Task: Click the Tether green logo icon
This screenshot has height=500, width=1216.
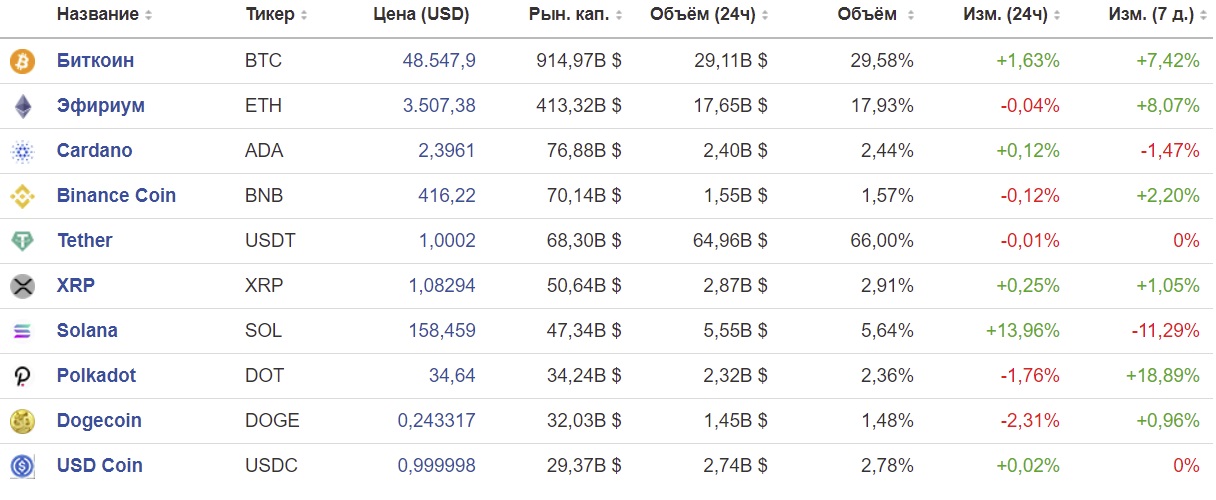Action: click(22, 241)
